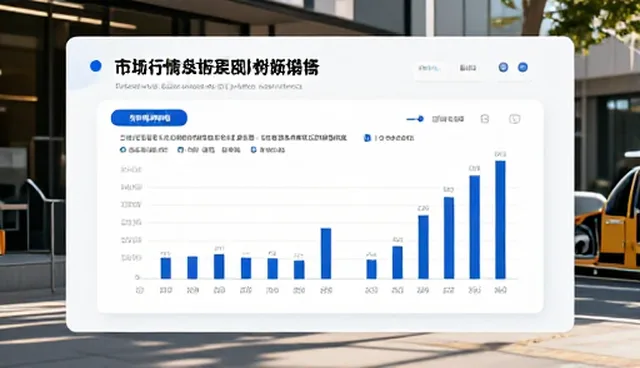Toggle the blue line-and-dot series marker
This screenshot has height=368, width=640.
[x=415, y=119]
